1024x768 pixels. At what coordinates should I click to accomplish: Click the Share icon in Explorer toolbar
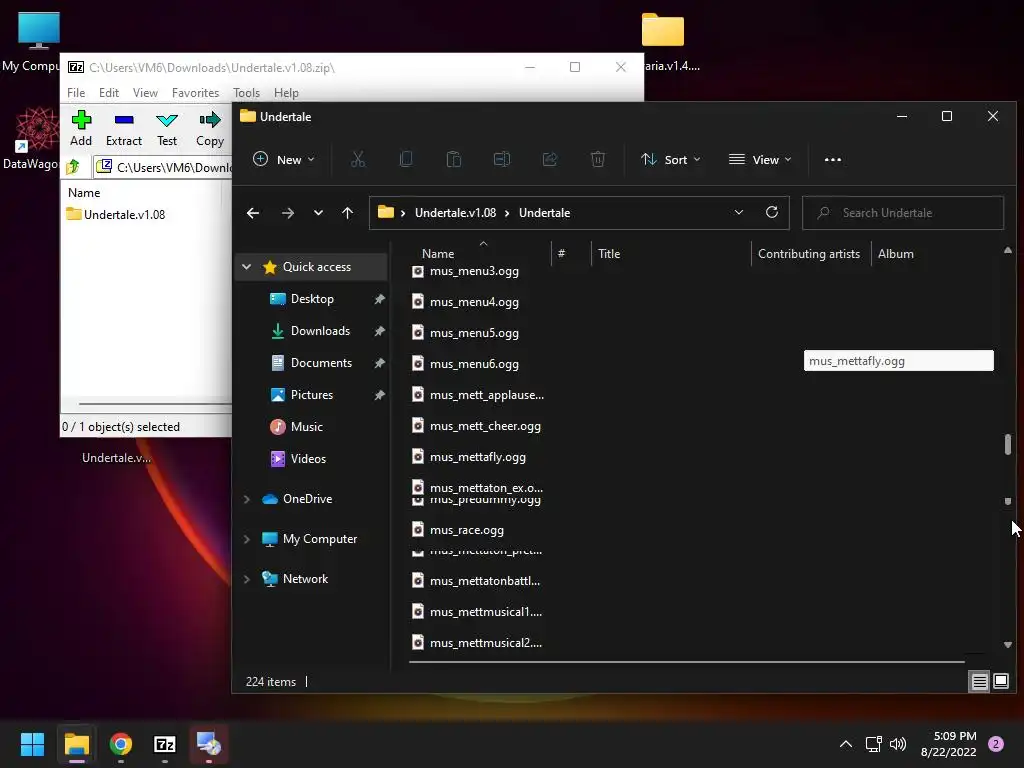pos(550,159)
